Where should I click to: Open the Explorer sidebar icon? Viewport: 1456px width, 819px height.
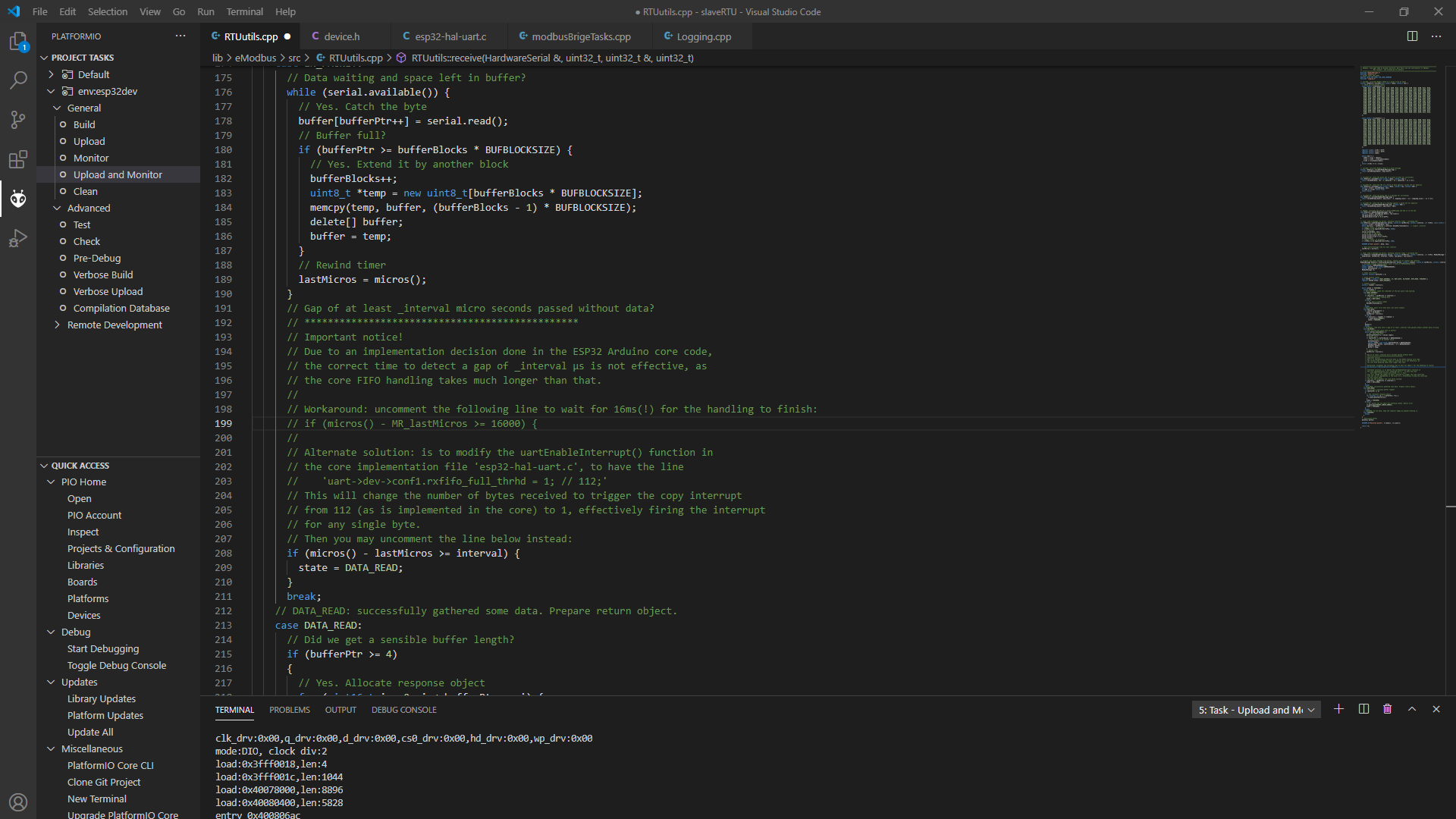(18, 41)
